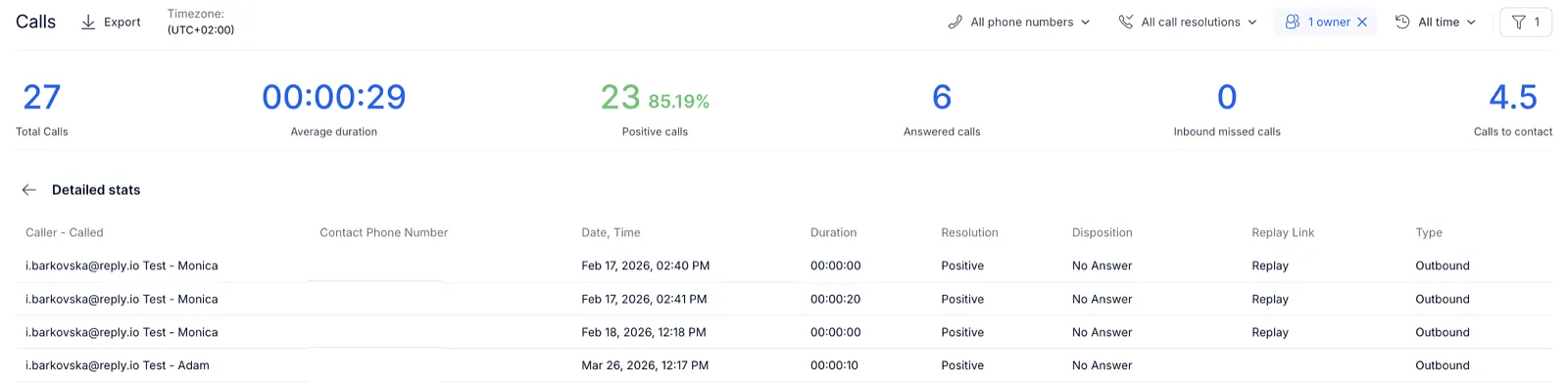Click the 00:00:29 average duration value
This screenshot has height=383, width=1568.
click(334, 97)
